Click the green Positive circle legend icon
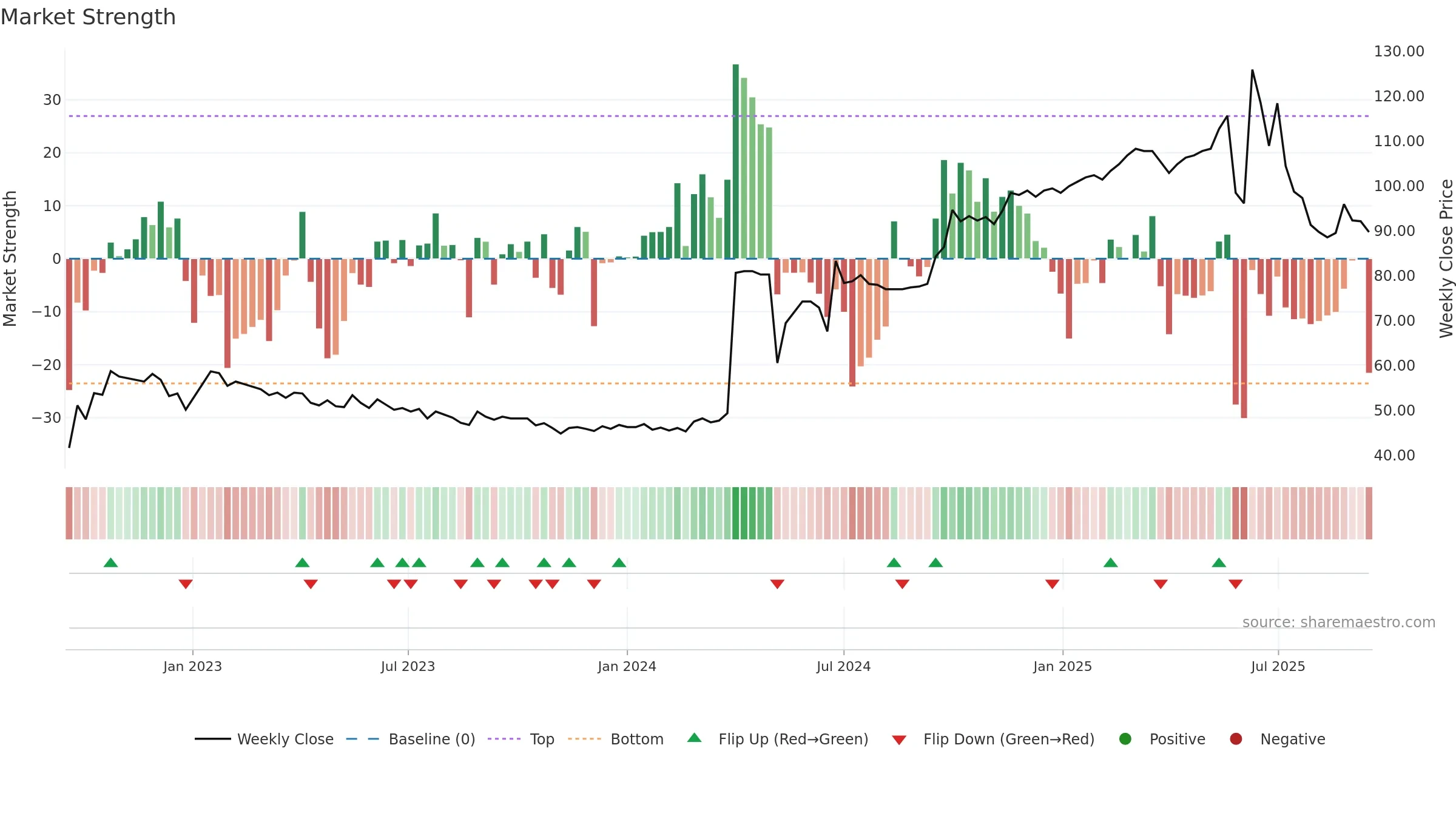The height and width of the screenshot is (819, 1456). [1125, 739]
